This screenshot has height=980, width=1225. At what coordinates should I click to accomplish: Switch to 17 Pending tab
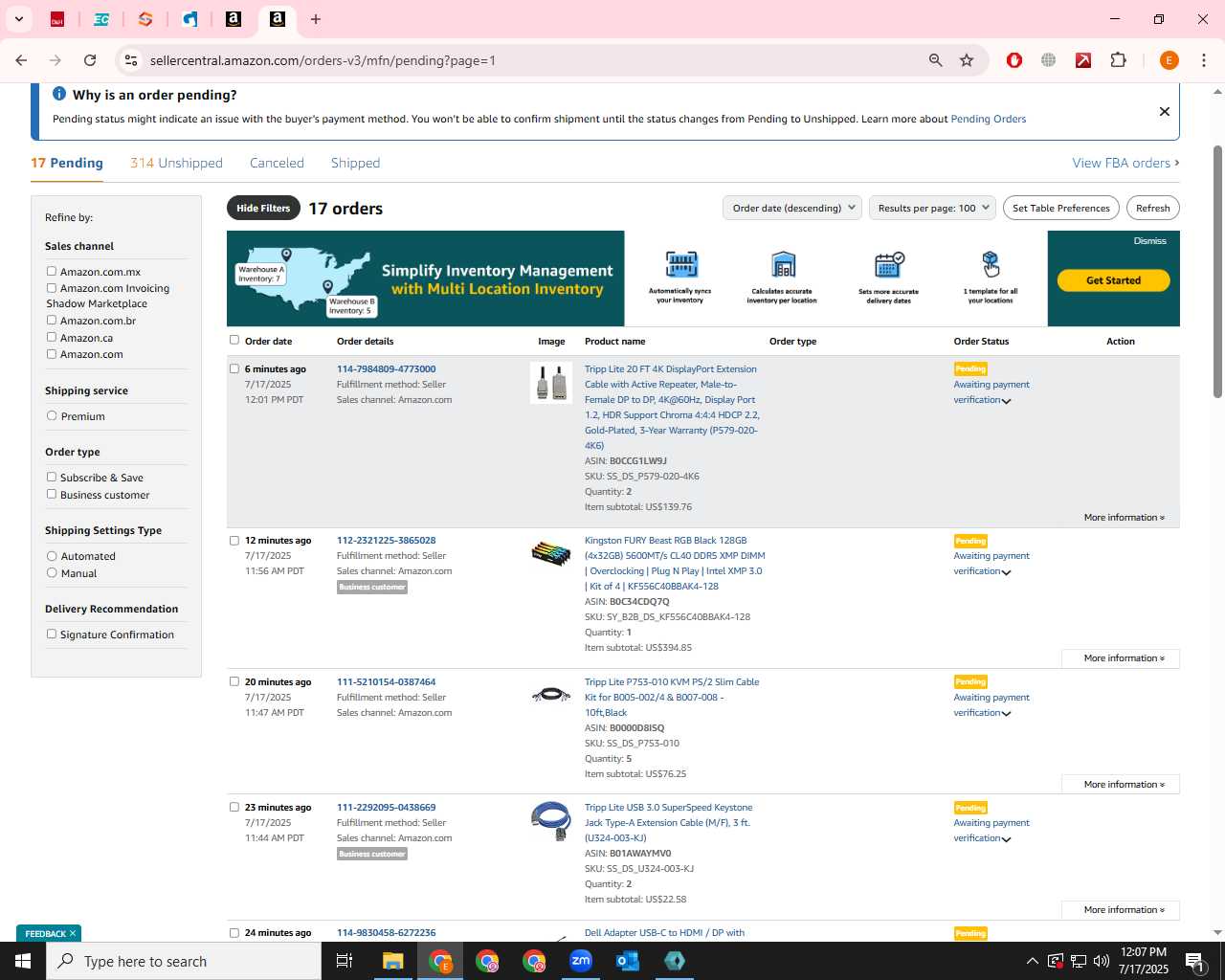coord(67,163)
